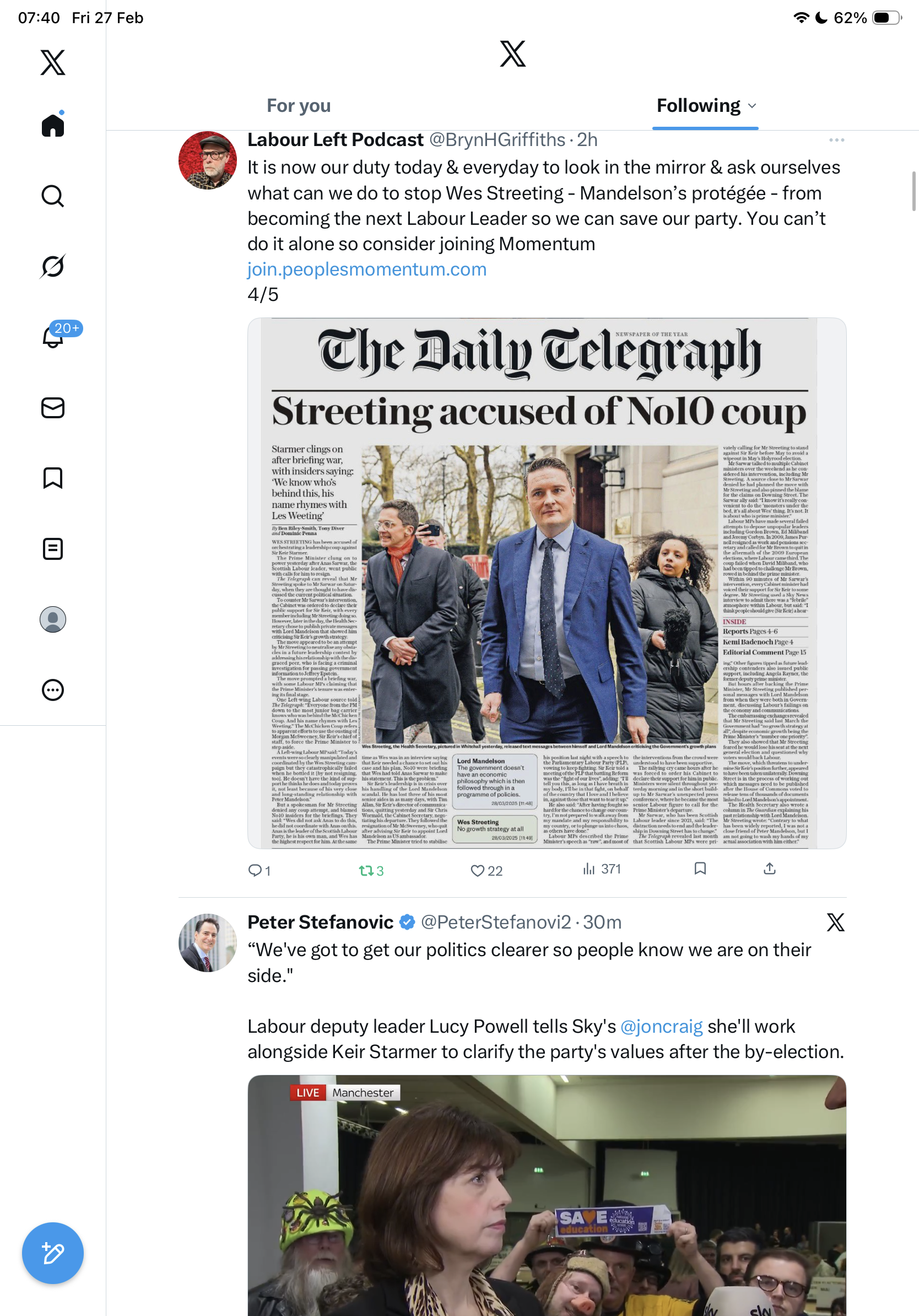Open join.peoplesmomentum.com link
The height and width of the screenshot is (1316, 919).
367,269
